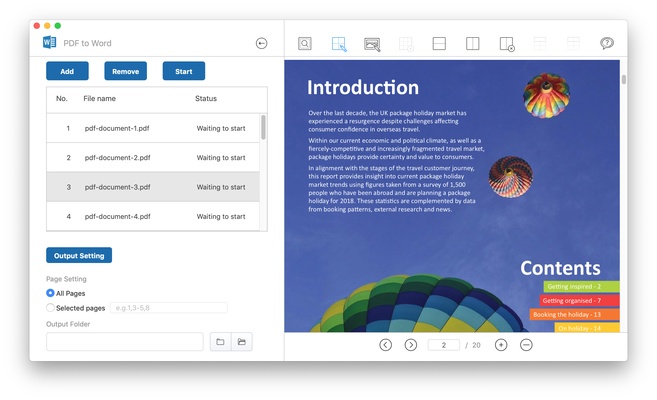
Task: Click the choose output folder icon
Action: click(x=220, y=342)
